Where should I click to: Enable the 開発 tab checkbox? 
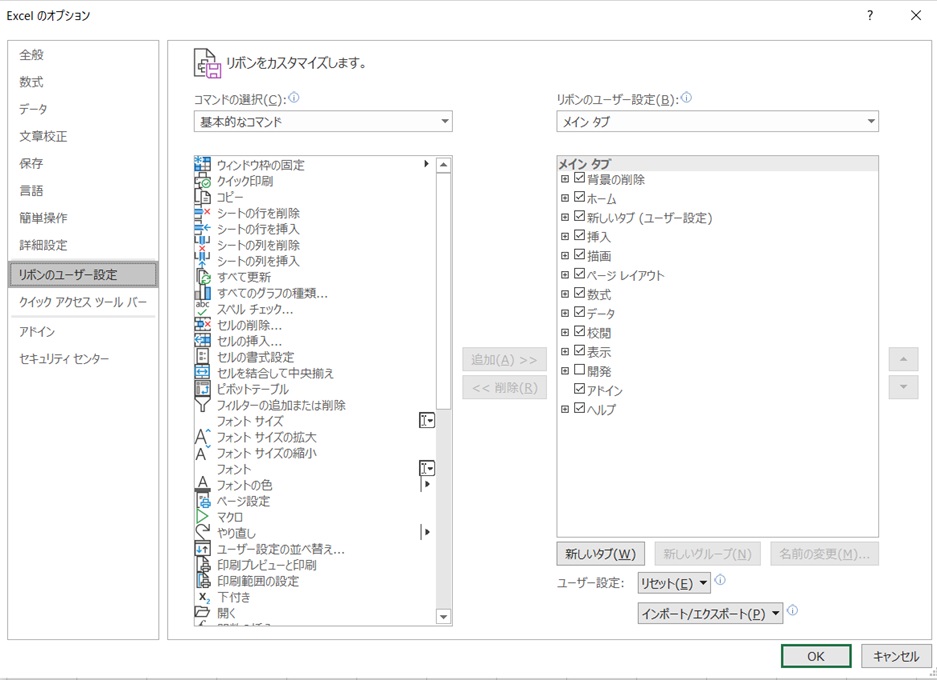580,370
